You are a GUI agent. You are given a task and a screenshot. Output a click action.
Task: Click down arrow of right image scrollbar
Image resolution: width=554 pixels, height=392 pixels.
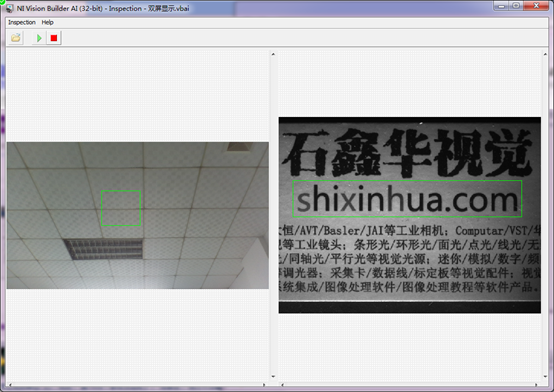545,376
